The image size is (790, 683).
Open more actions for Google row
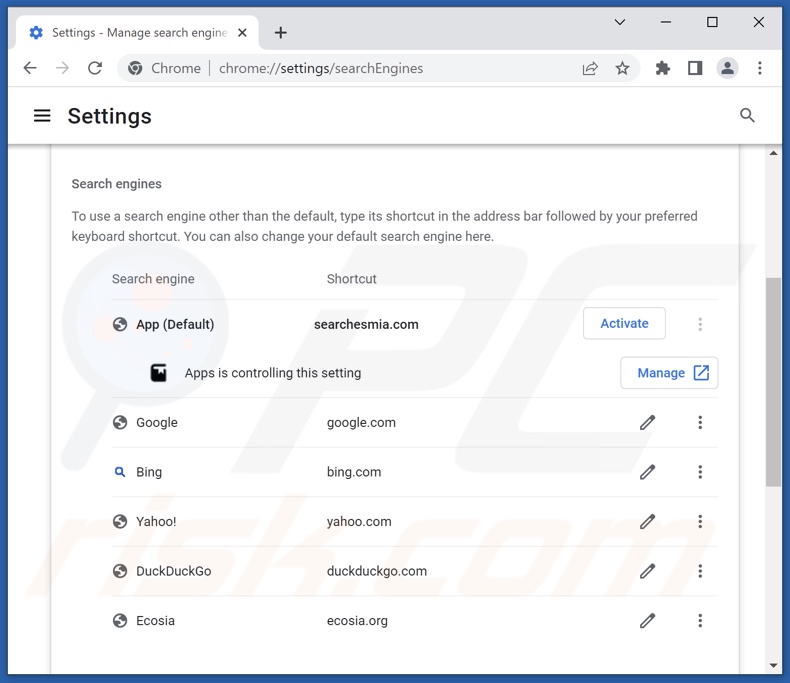(x=700, y=423)
